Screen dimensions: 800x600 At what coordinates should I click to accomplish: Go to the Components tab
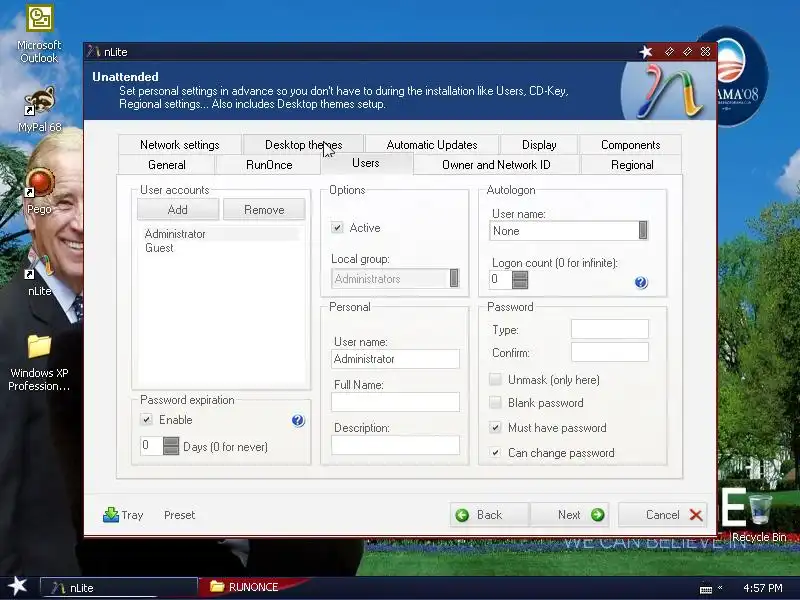pyautogui.click(x=630, y=145)
